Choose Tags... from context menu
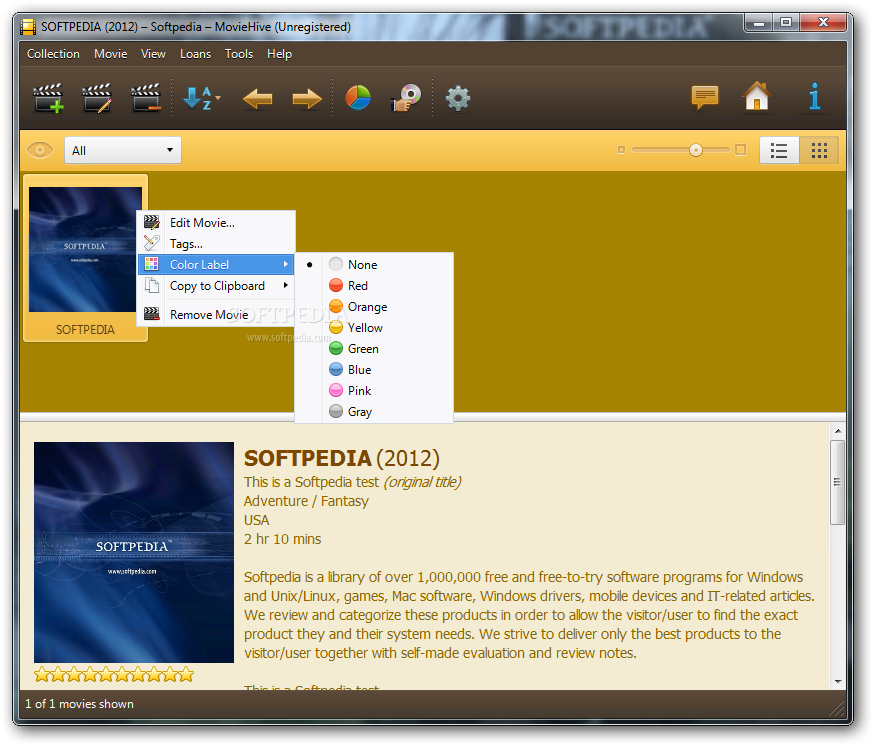Viewport: 874px width, 746px height. [x=216, y=244]
